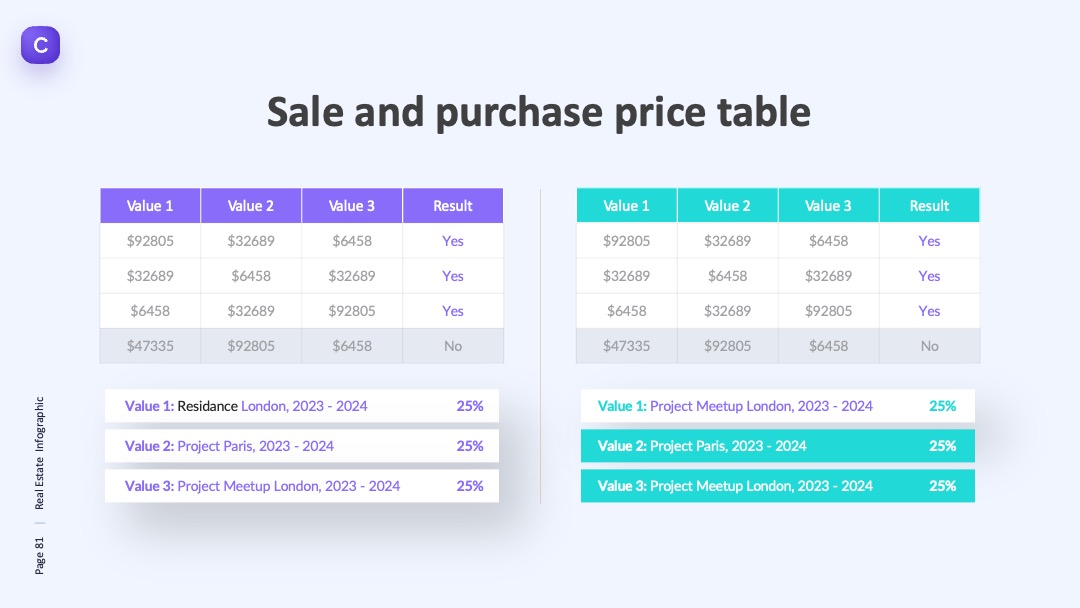Select the slide title Sale and purchase price table
Viewport: 1080px width, 608px height.
coord(539,112)
